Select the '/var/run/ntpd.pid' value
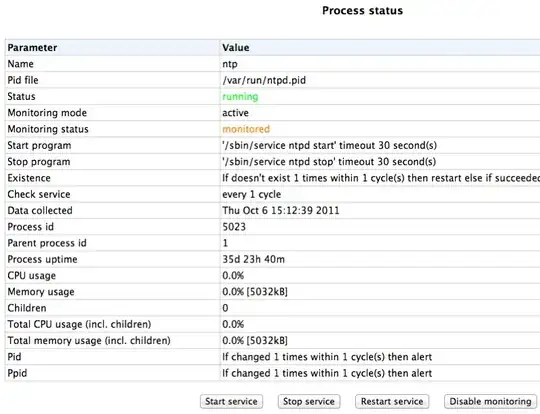 [264, 80]
